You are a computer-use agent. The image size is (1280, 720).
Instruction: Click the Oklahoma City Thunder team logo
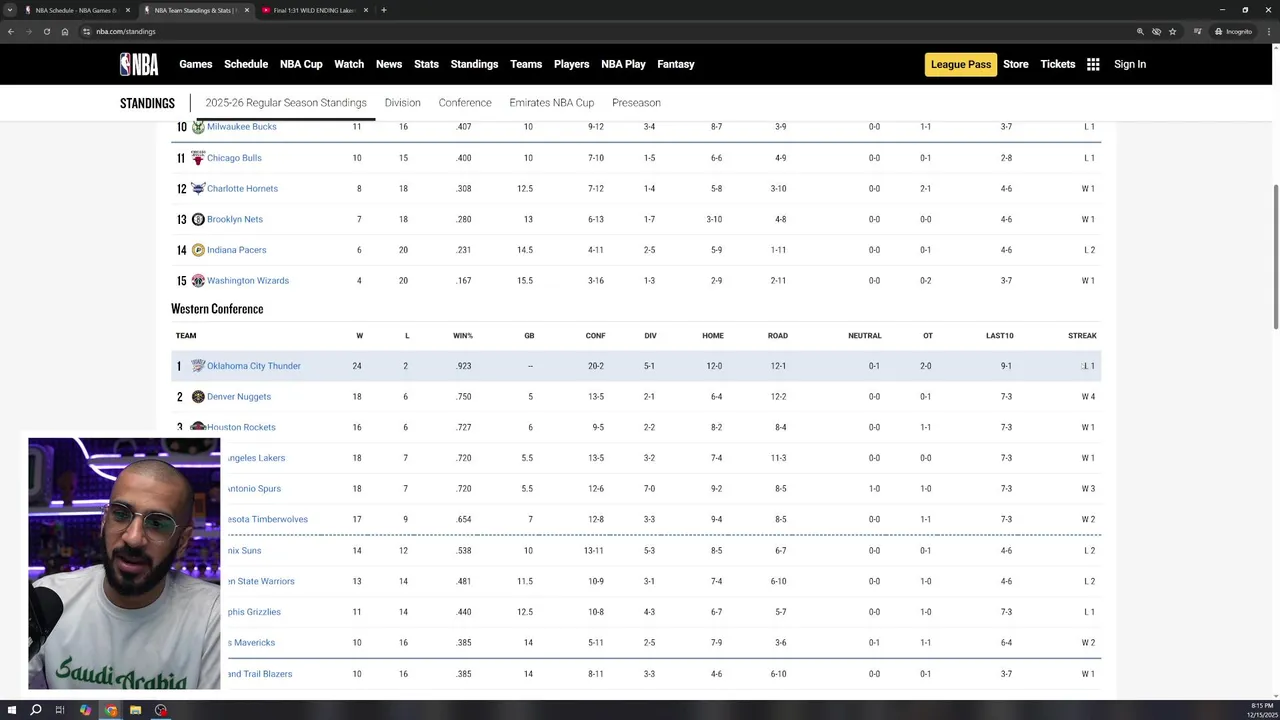tap(198, 366)
